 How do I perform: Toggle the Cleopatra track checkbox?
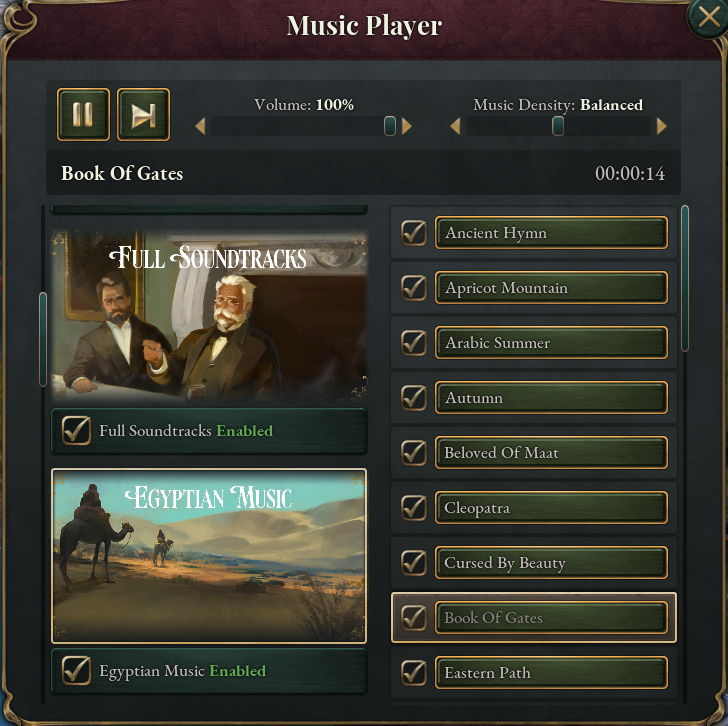(x=414, y=508)
